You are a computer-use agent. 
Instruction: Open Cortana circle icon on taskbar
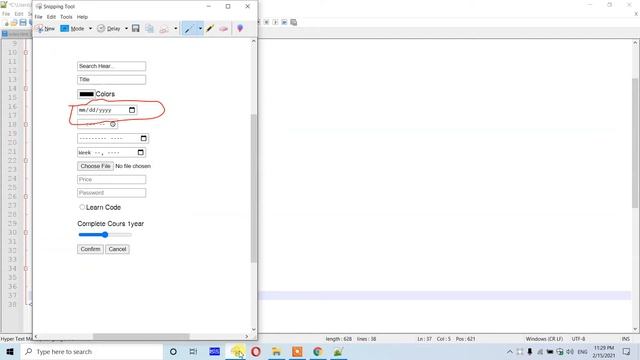[173, 351]
